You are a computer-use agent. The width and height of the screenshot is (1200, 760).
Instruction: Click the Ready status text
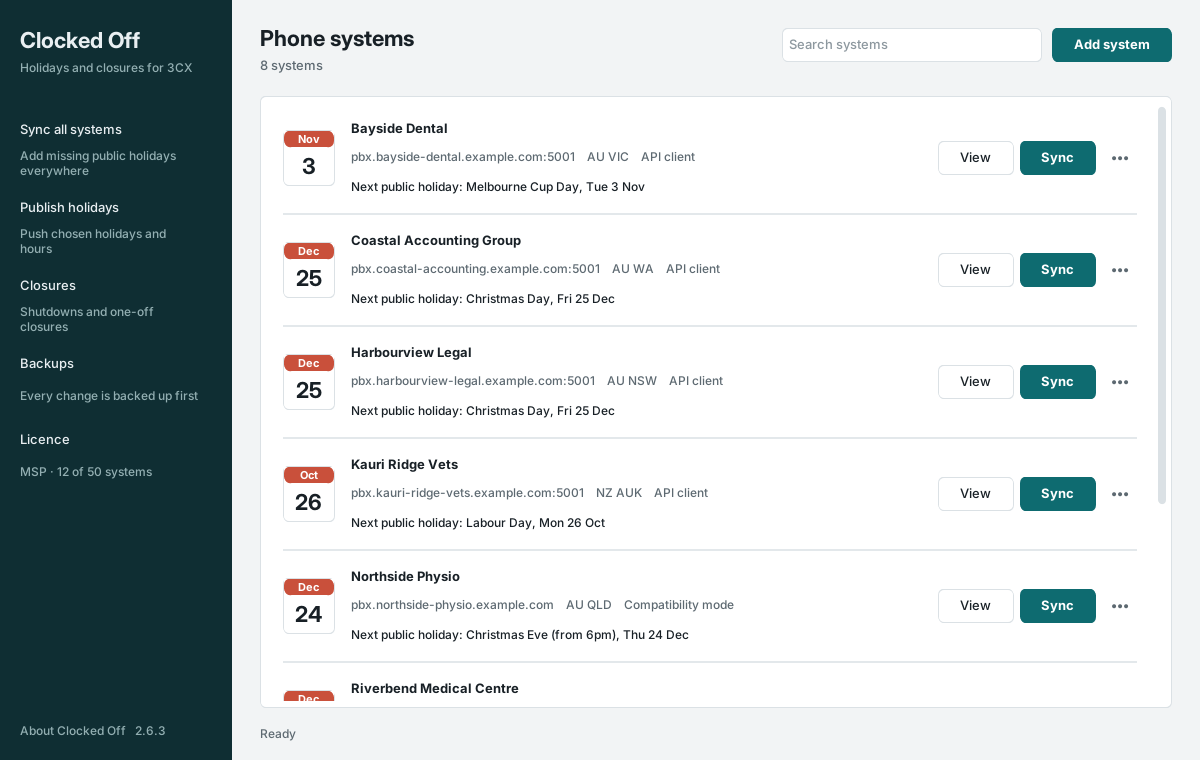tap(278, 734)
